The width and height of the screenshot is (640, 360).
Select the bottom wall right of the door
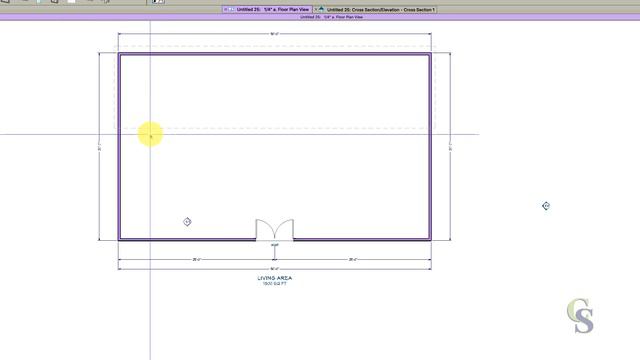362,239
